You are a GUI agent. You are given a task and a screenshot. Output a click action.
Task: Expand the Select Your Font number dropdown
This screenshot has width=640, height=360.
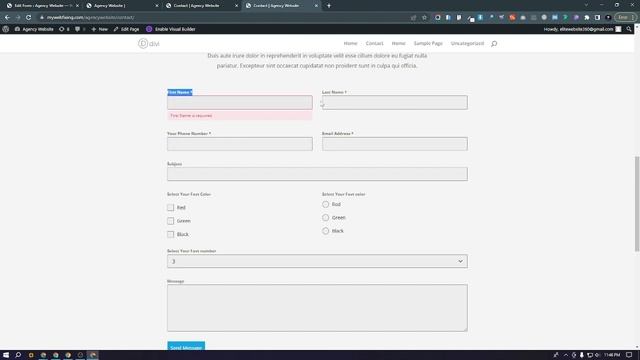coord(317,261)
